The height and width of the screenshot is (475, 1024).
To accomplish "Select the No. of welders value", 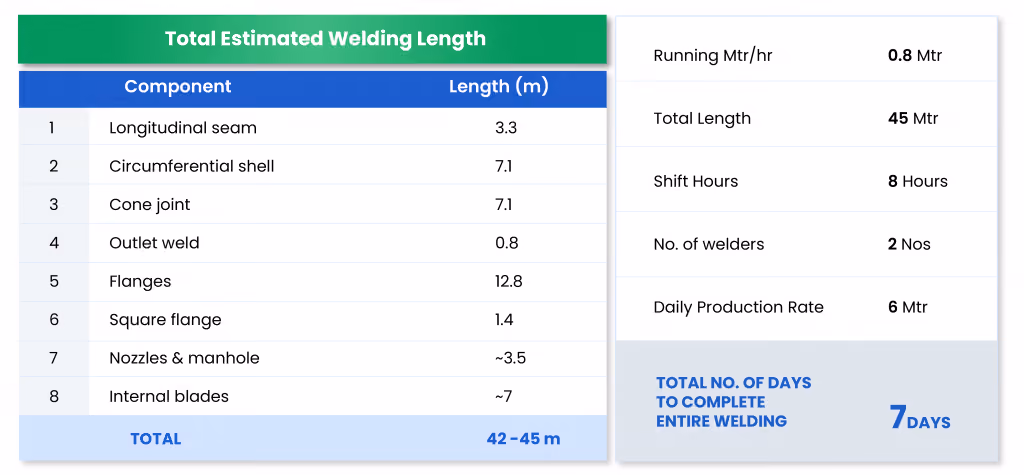I will click(x=909, y=244).
